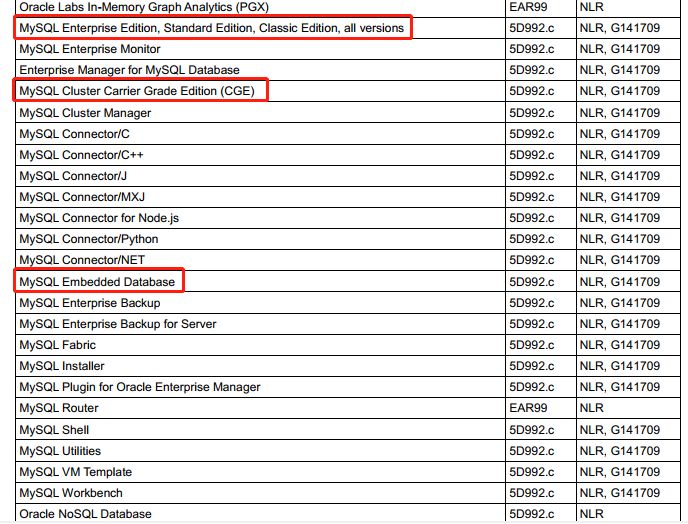The height and width of the screenshot is (524, 688).
Task: Click the MySQL Connector/Python entry
Action: pyautogui.click(x=89, y=240)
